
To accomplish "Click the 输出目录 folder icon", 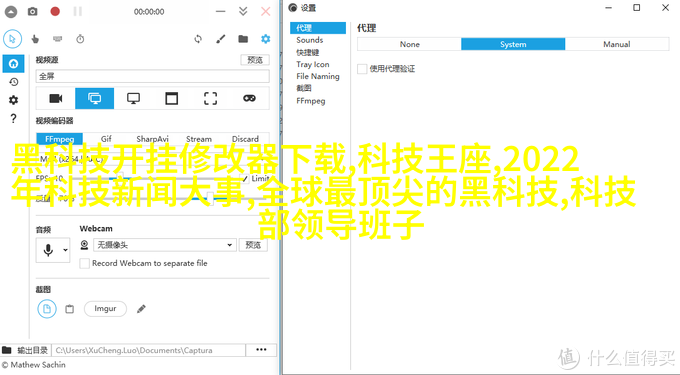I will click(7, 350).
